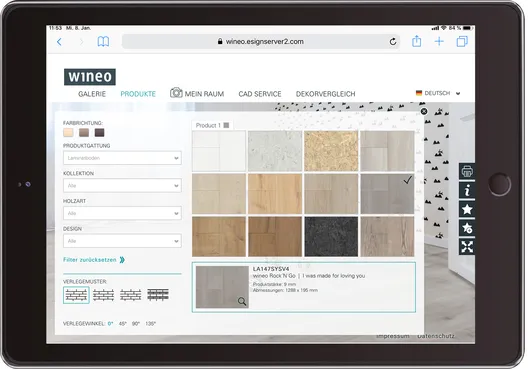Toggle fullscreen with the expand arrows icon

(x=467, y=247)
